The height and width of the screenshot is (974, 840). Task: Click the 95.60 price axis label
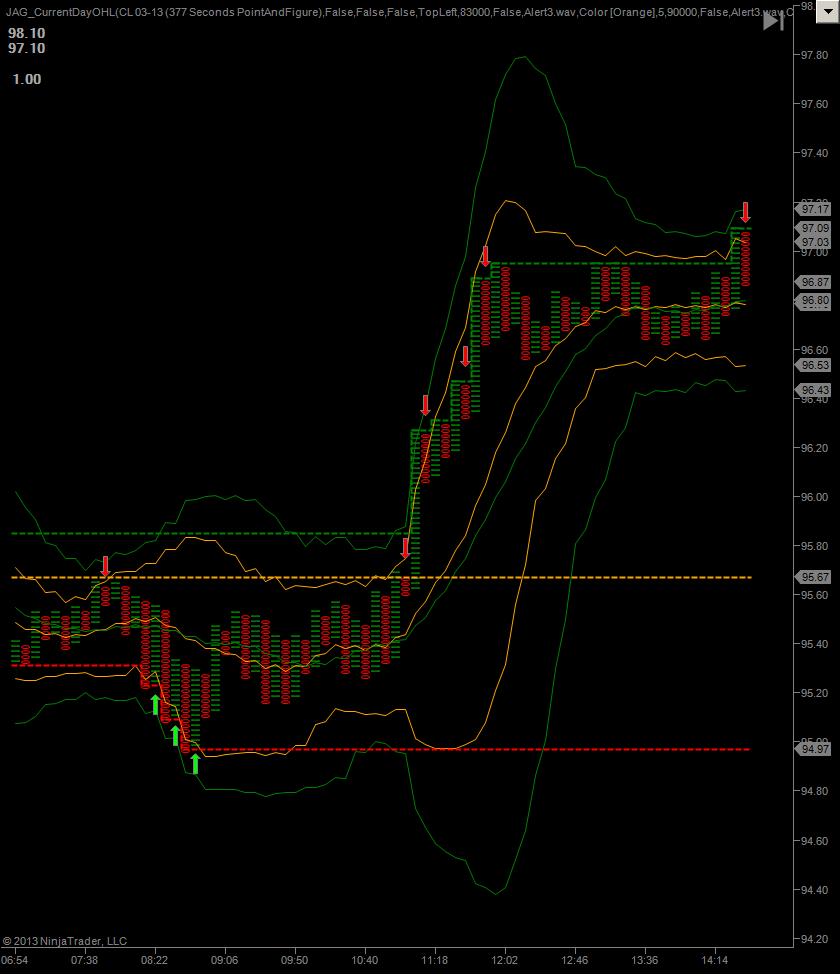[x=814, y=595]
